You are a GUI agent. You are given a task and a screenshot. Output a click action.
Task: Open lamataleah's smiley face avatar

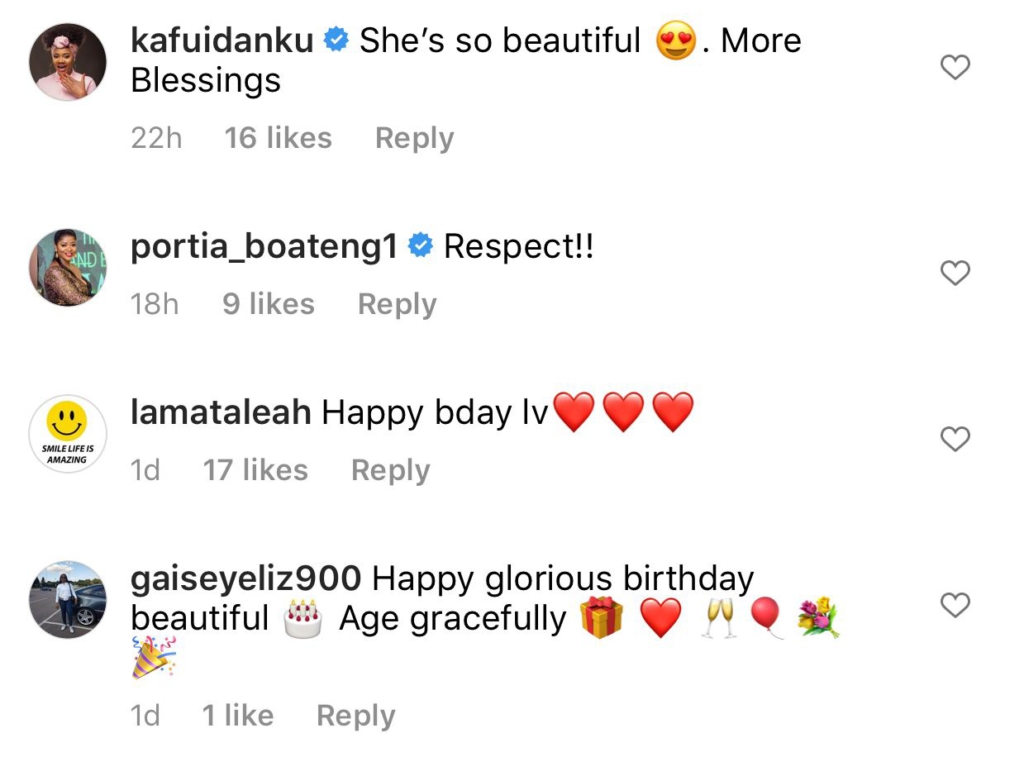[x=68, y=434]
